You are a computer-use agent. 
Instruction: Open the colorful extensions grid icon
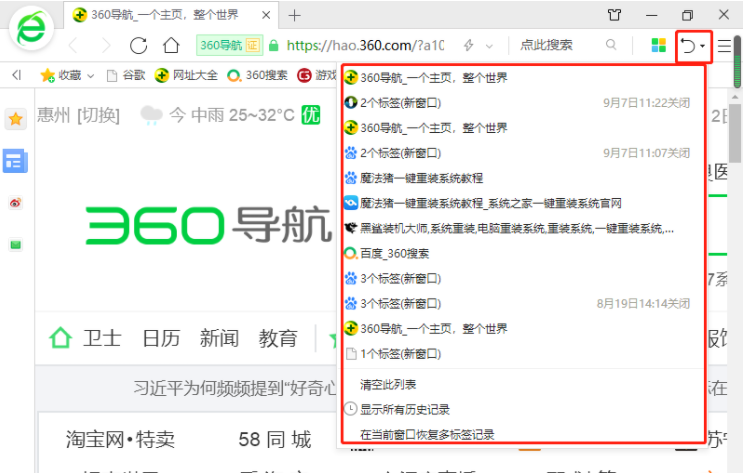tap(658, 46)
